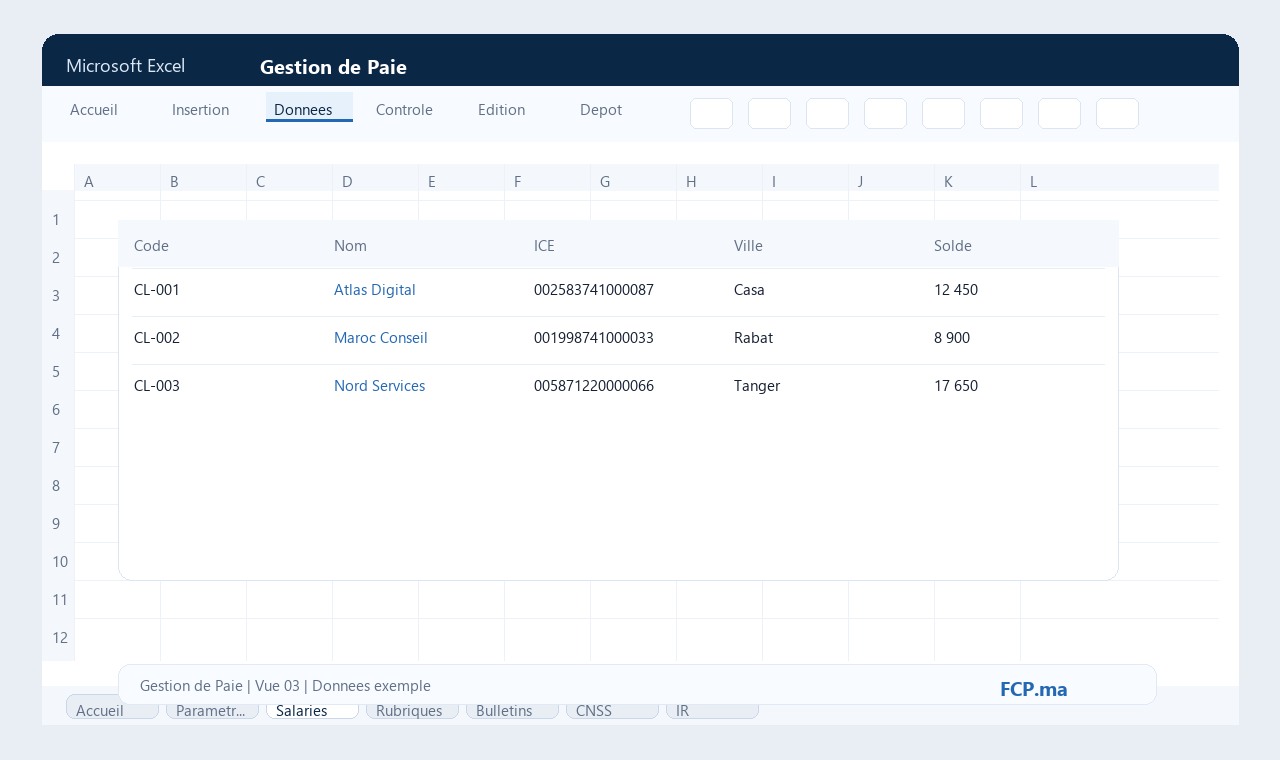The image size is (1280, 760).
Task: Open the Controle ribbon tab
Action: click(404, 110)
